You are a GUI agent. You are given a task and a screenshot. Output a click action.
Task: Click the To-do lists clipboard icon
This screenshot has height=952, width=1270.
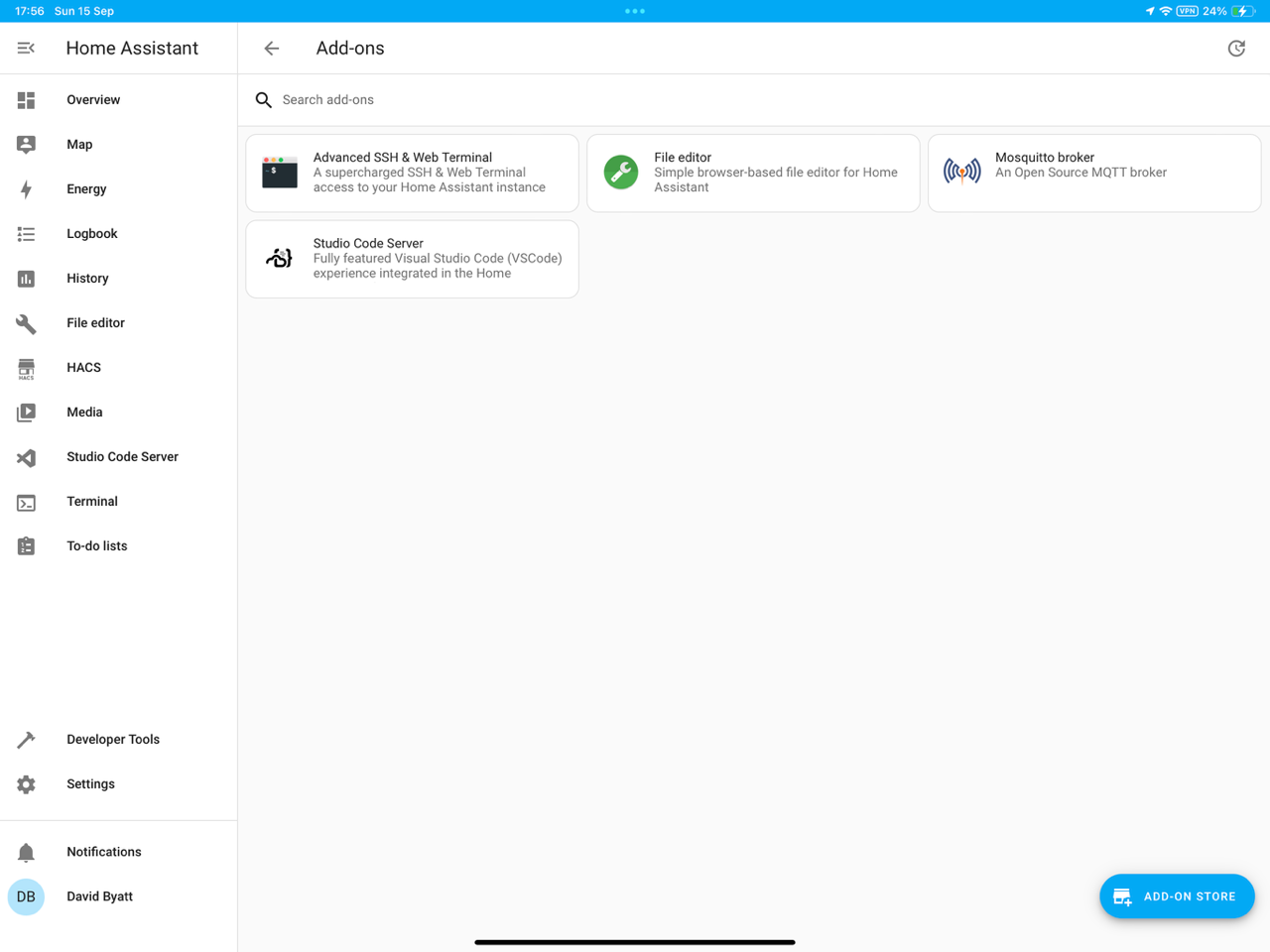26,546
